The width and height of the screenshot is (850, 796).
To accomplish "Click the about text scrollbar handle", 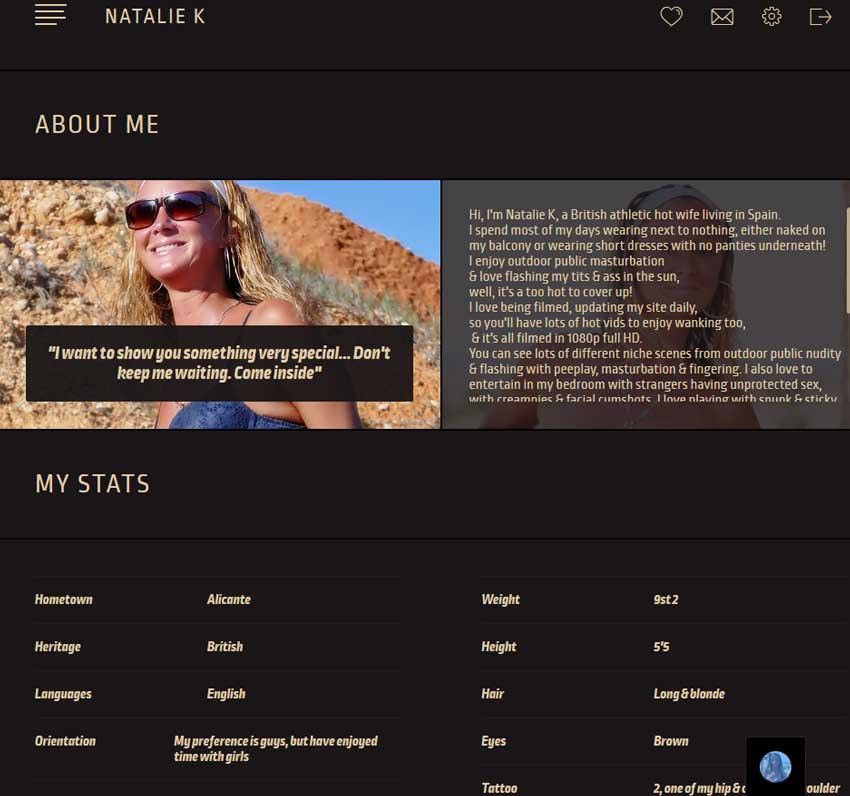I will 847,259.
